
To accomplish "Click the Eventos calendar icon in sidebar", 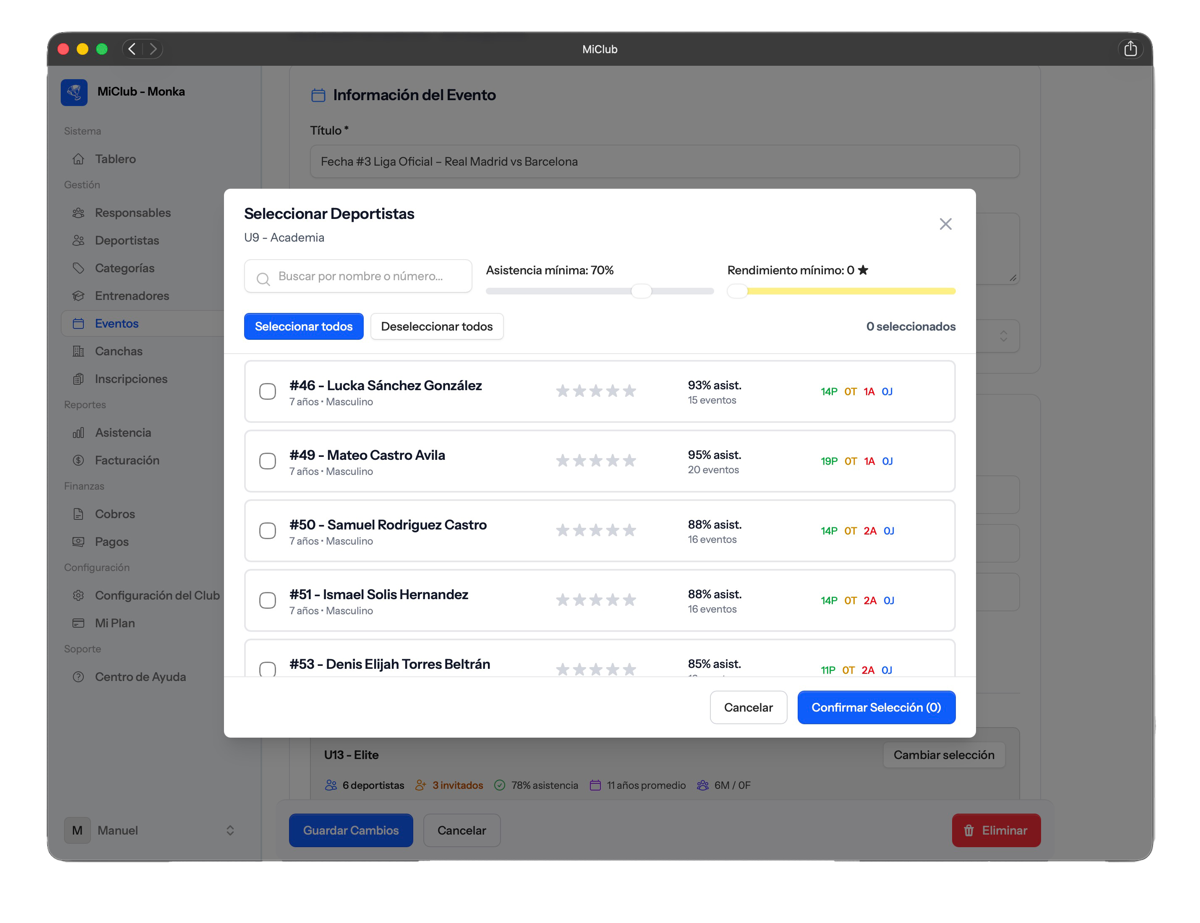I will coord(78,324).
